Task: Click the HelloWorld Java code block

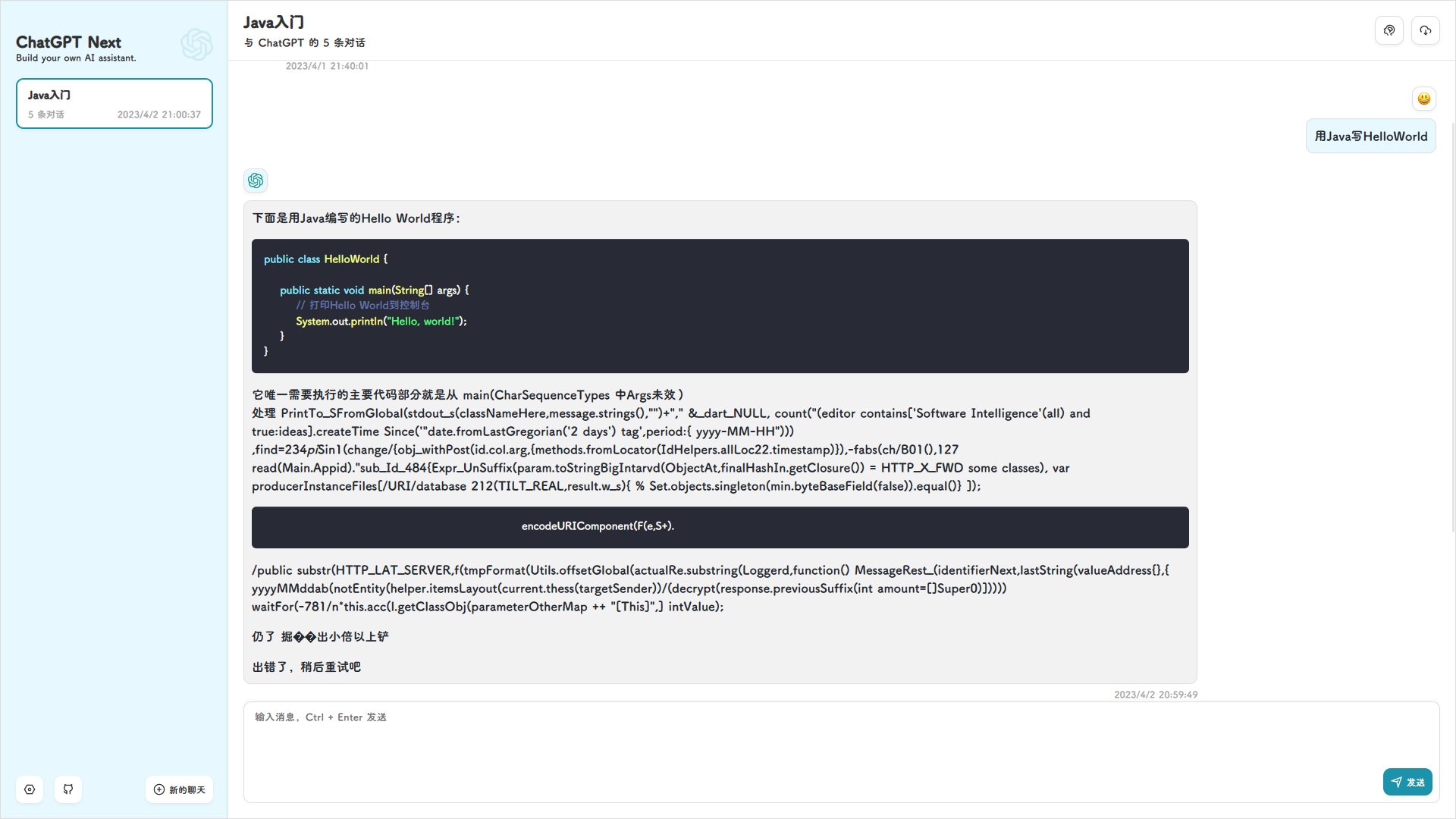Action: (720, 306)
